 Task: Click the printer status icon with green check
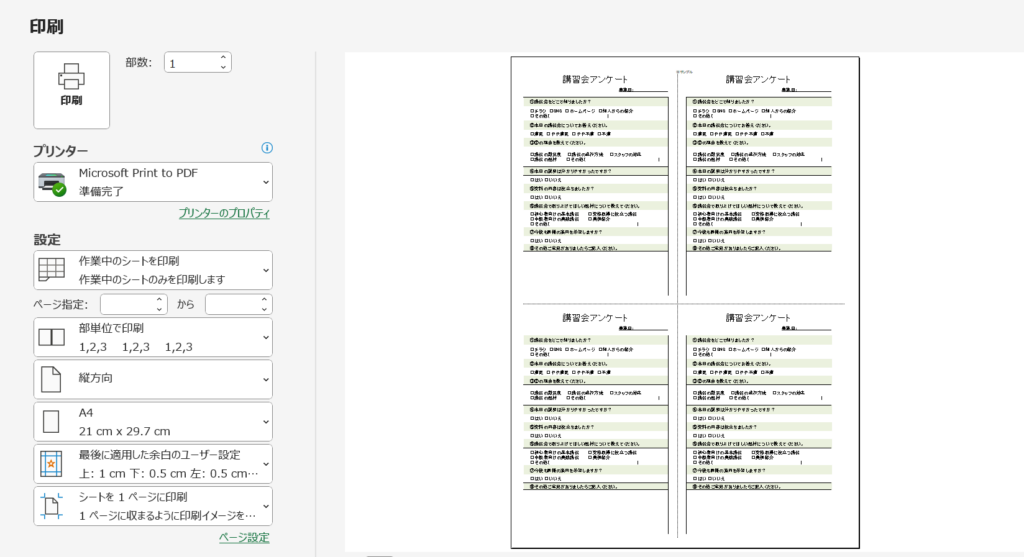(x=52, y=183)
